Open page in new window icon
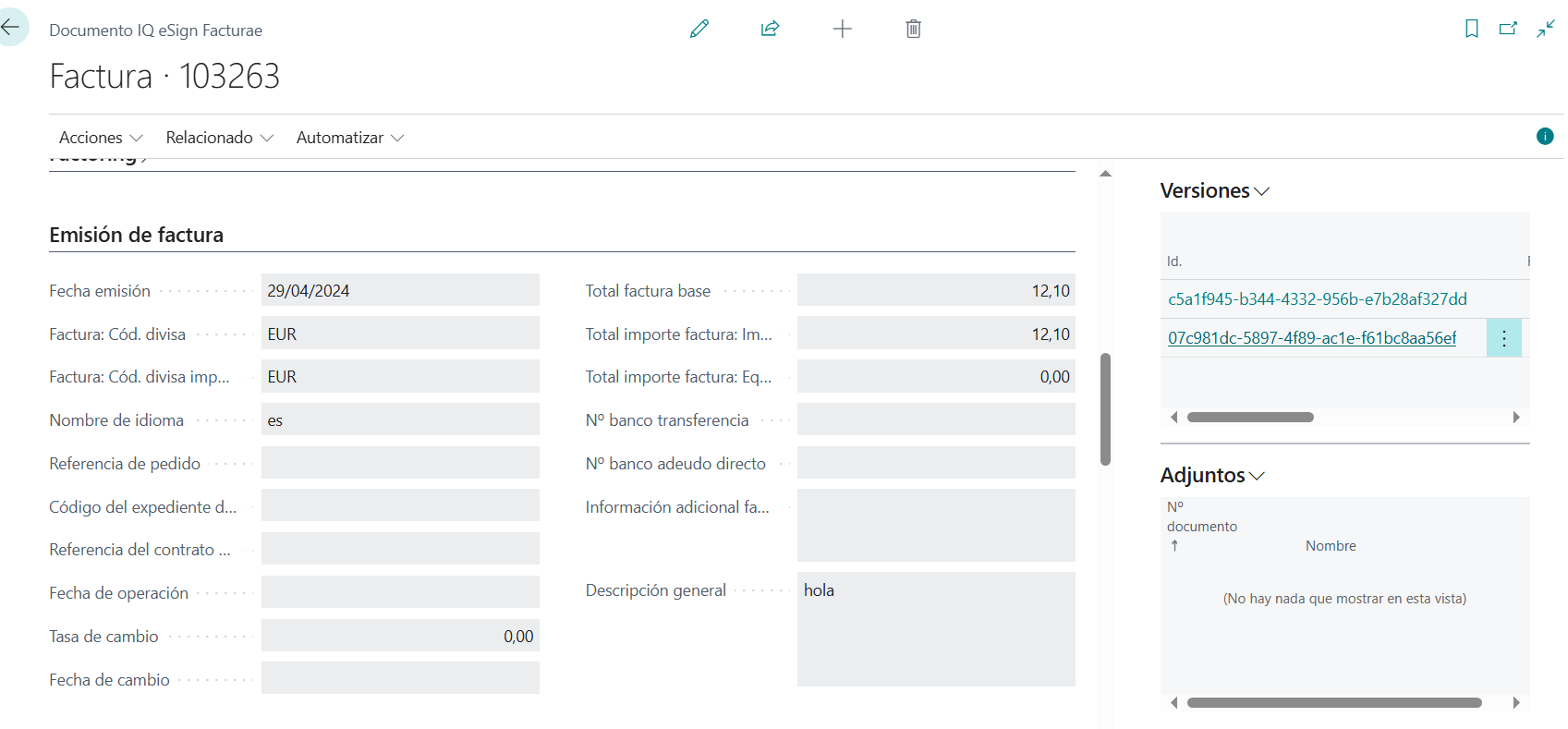Image resolution: width=1568 pixels, height=729 pixels. [1508, 29]
